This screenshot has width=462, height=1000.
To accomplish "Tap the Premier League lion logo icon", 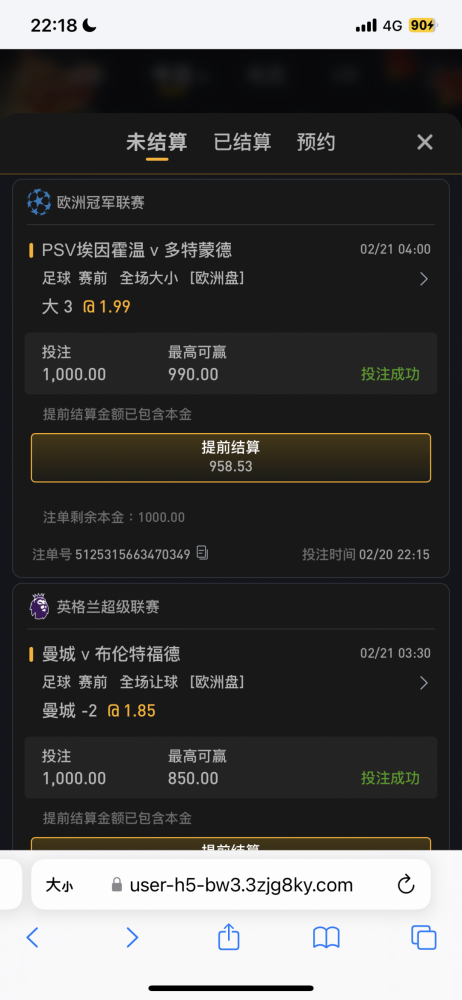I will [x=39, y=607].
